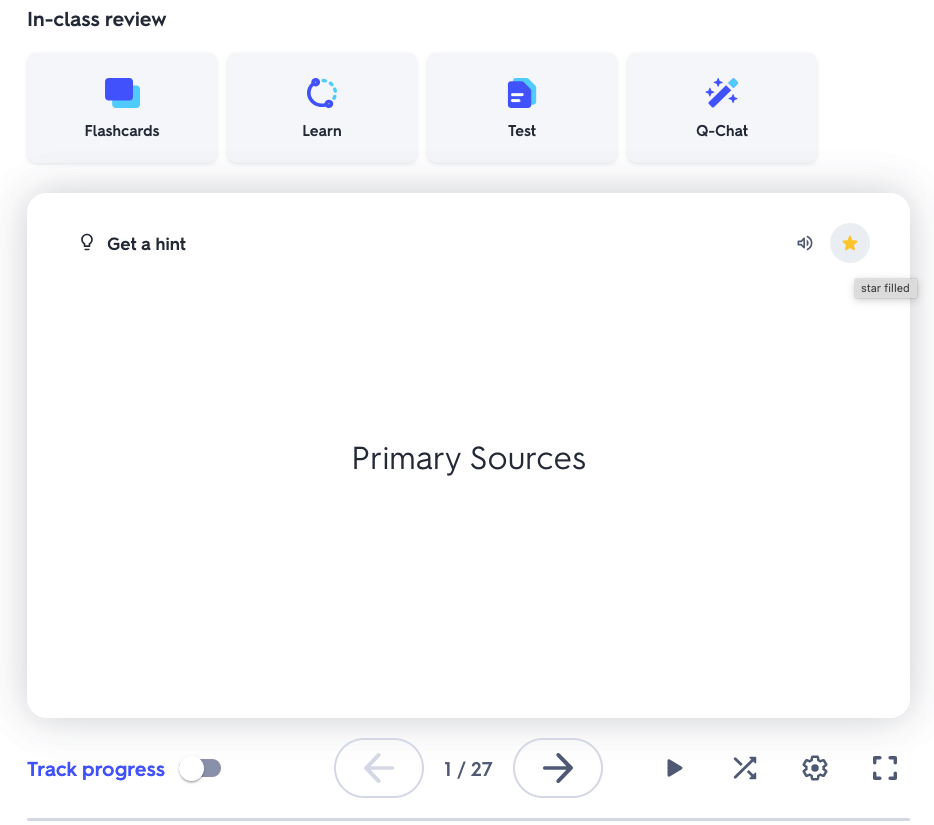The width and height of the screenshot is (934, 825).
Task: Go to the next flashcard
Action: click(557, 768)
